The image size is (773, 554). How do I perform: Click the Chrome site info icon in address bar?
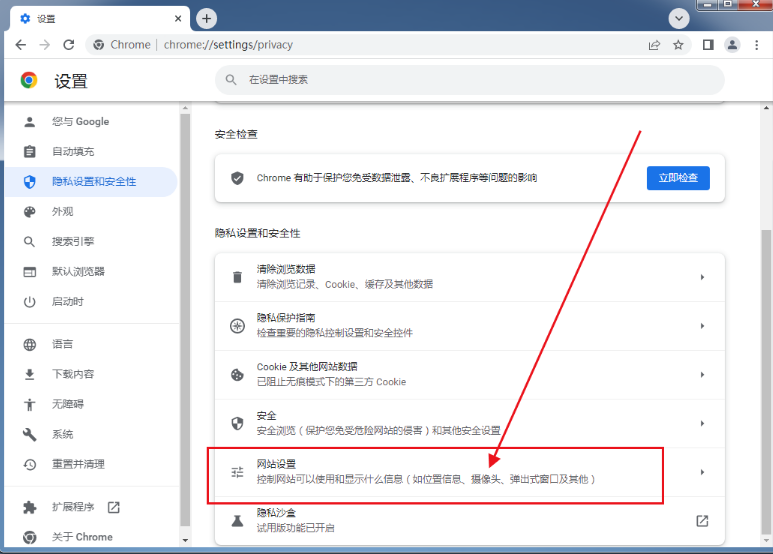(99, 45)
